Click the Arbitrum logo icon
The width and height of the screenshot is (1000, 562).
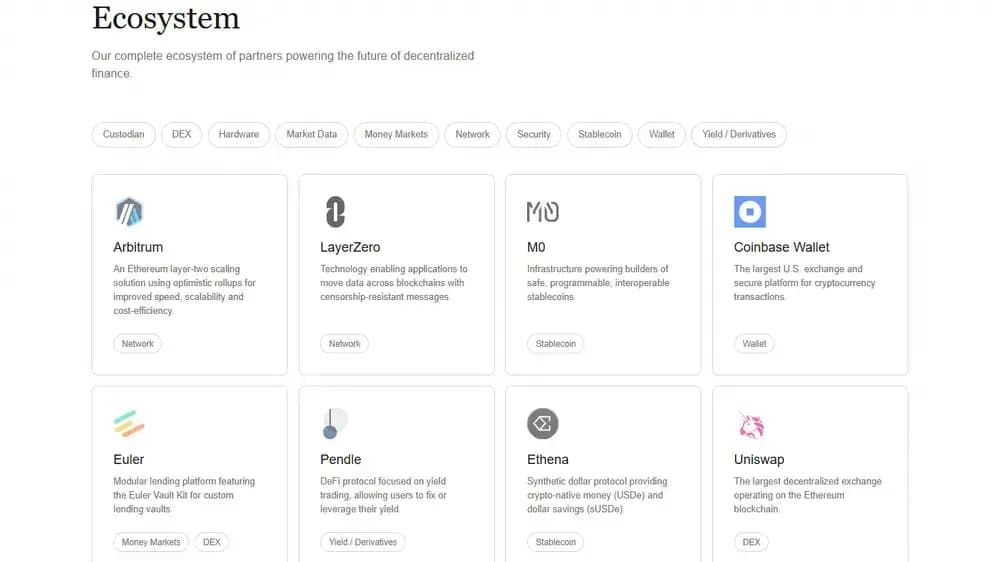(x=129, y=212)
